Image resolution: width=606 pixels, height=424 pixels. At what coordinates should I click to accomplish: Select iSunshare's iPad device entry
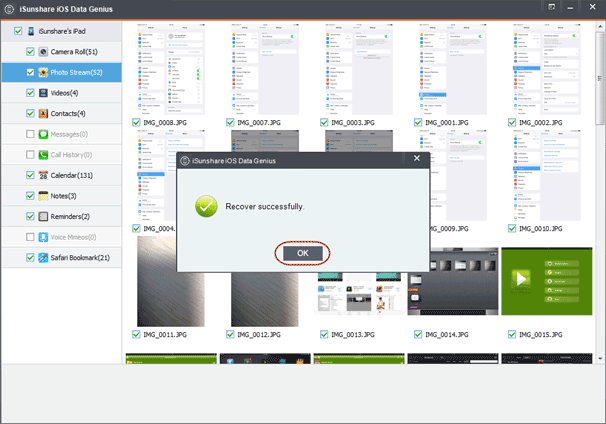[61, 31]
